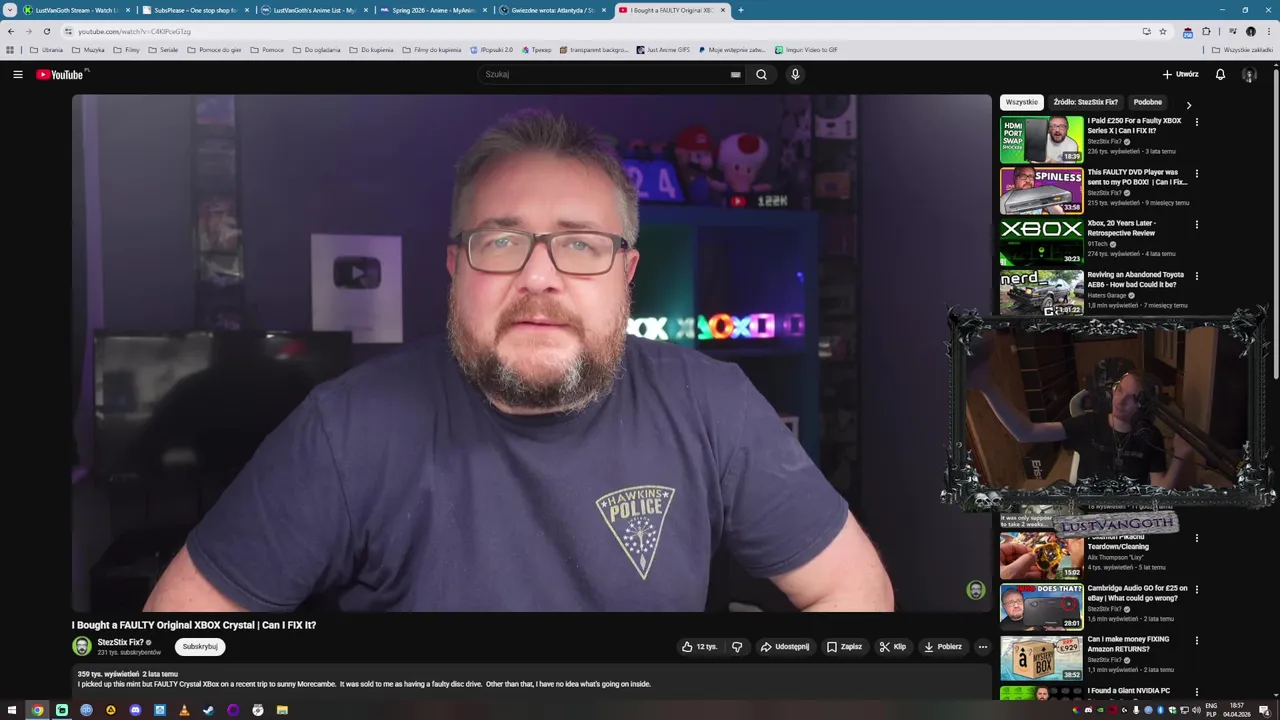Open options for Faulty XBOX Series X video
1280x720 pixels.
pyautogui.click(x=1196, y=122)
